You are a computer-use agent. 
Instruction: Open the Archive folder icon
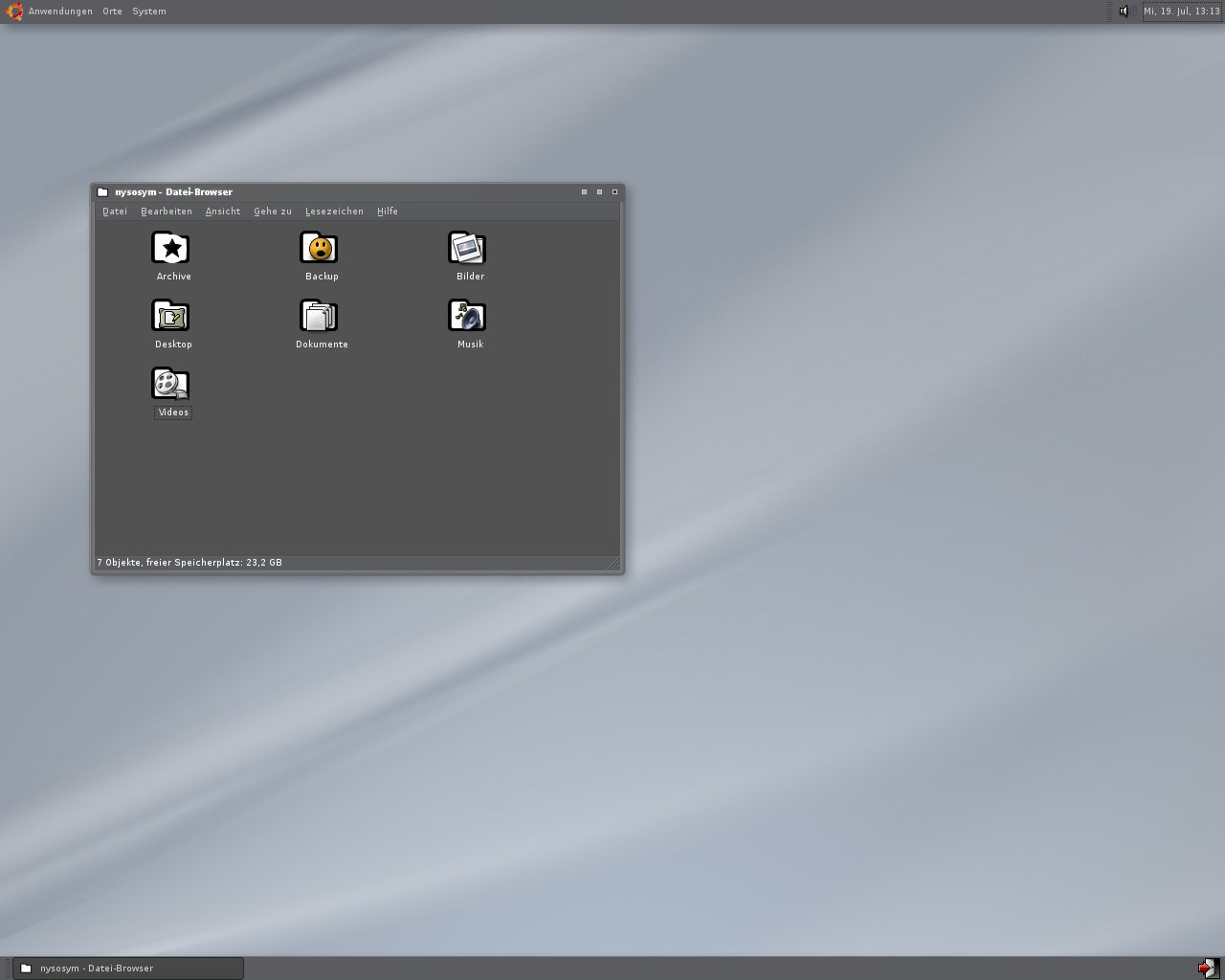pyautogui.click(x=170, y=248)
